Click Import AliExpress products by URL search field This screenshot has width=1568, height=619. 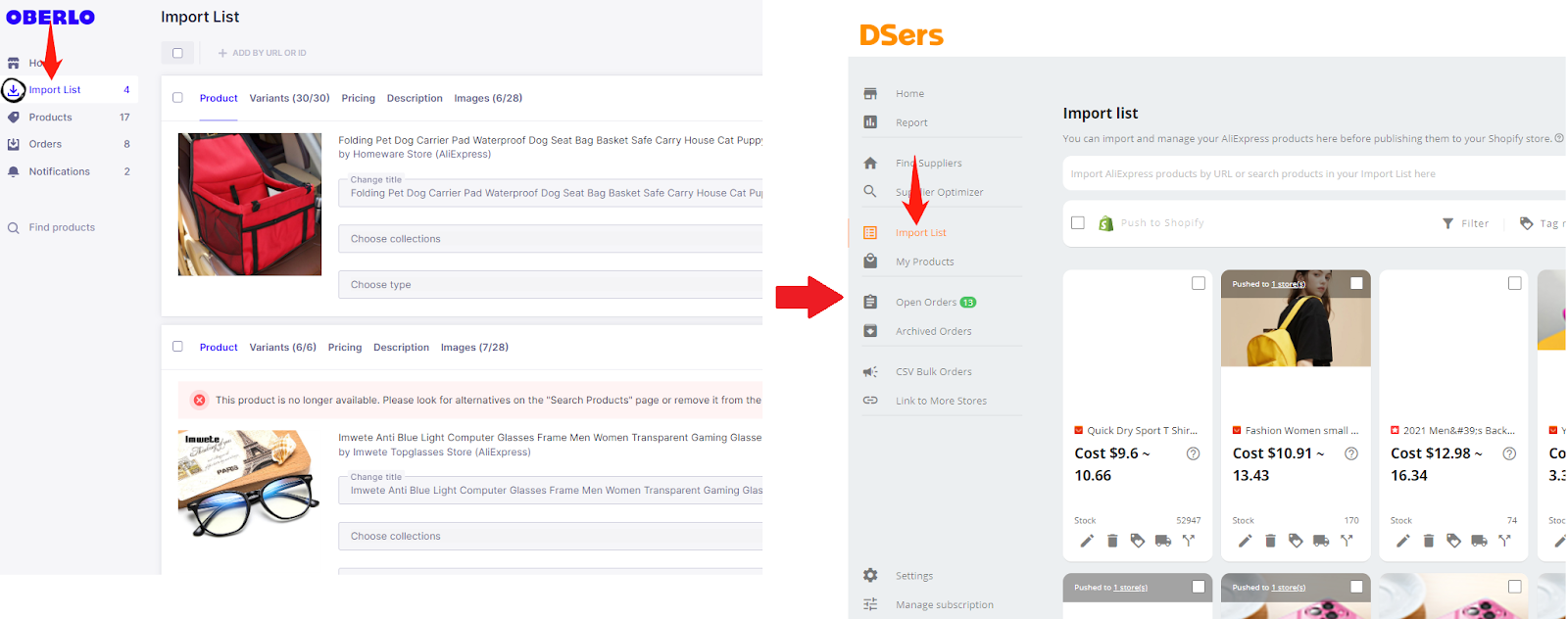[x=1313, y=174]
